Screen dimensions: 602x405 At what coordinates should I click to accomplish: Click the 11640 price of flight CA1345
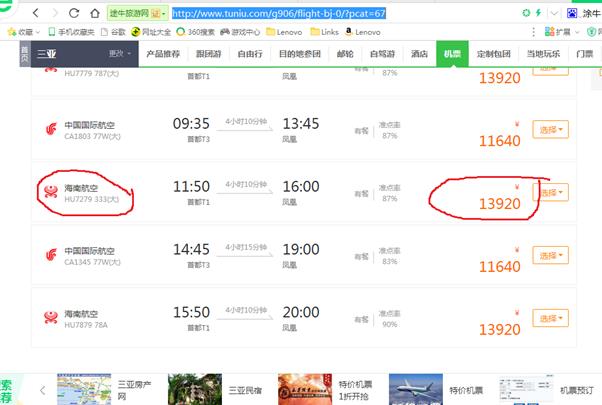pos(499,266)
